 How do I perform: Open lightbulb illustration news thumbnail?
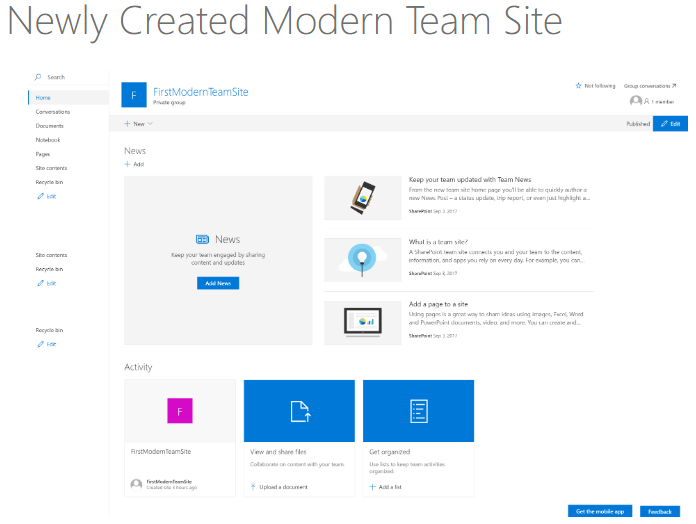363,260
